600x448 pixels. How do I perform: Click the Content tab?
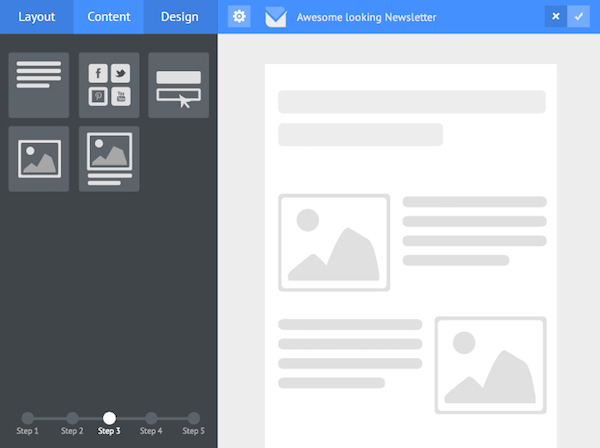[108, 17]
